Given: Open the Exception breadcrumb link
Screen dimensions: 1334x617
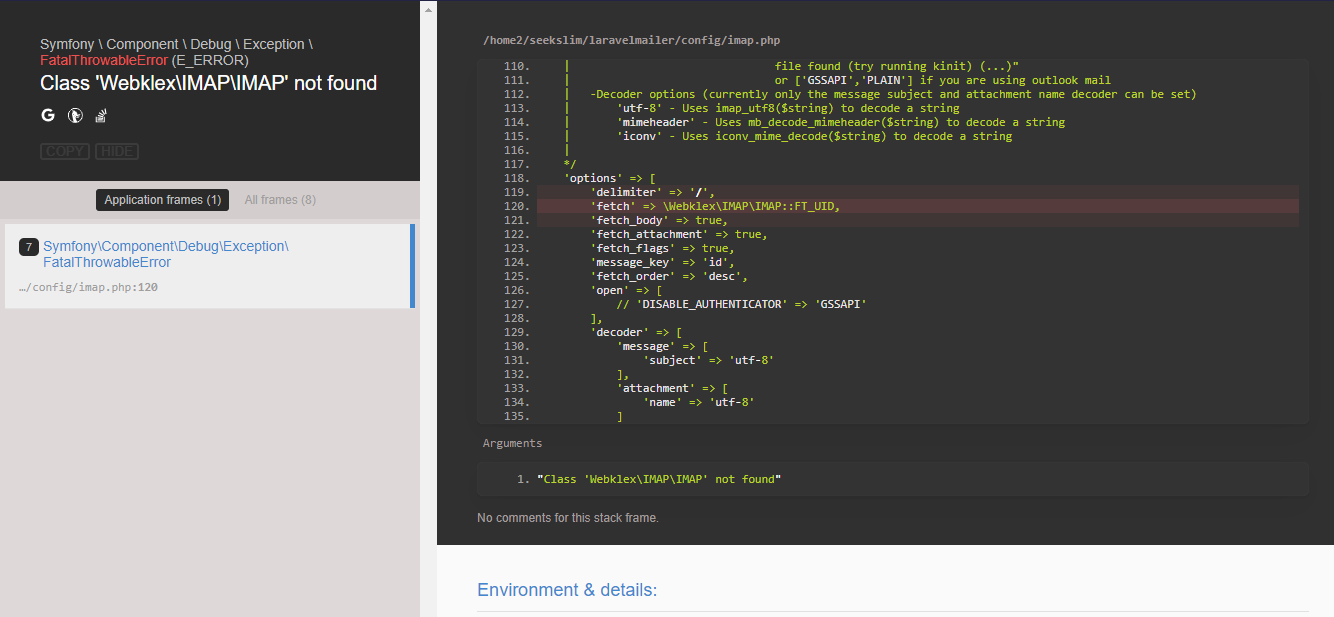Looking at the screenshot, I should click(x=275, y=44).
